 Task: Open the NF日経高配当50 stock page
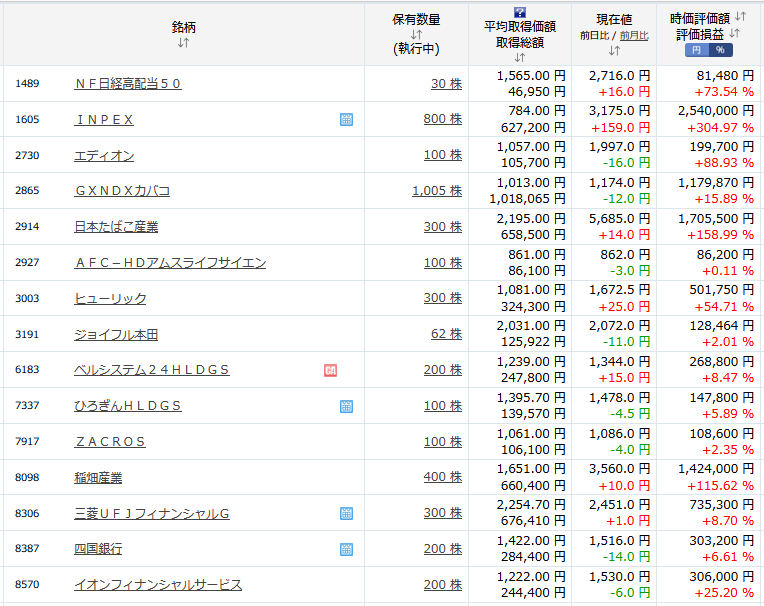(x=128, y=84)
